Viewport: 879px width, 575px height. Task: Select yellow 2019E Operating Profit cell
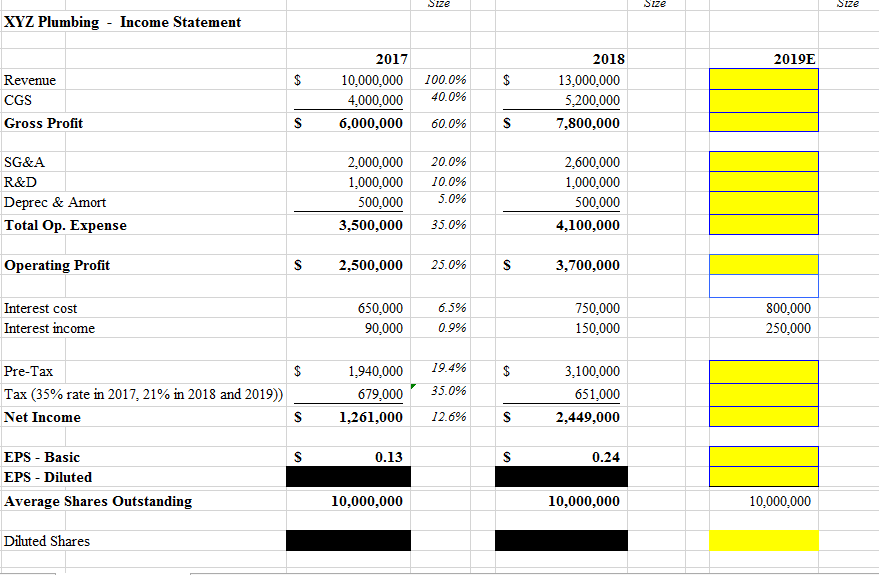click(764, 265)
